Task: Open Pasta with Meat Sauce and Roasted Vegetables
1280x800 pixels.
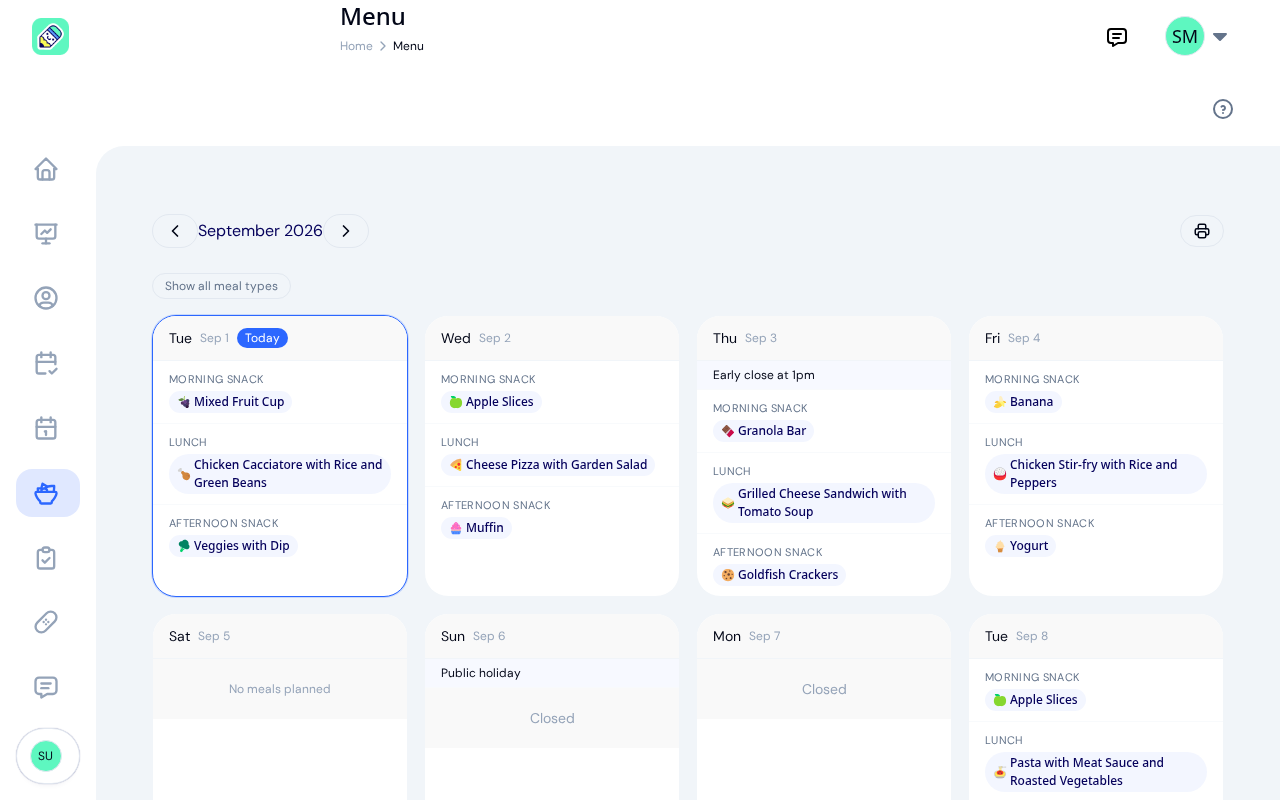Action: pos(1096,772)
